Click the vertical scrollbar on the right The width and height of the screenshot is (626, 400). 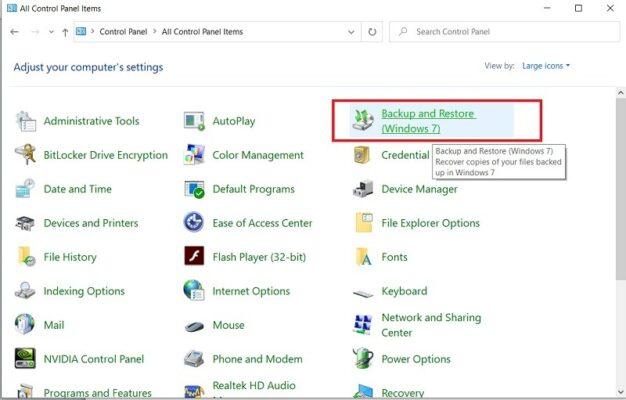pos(617,200)
